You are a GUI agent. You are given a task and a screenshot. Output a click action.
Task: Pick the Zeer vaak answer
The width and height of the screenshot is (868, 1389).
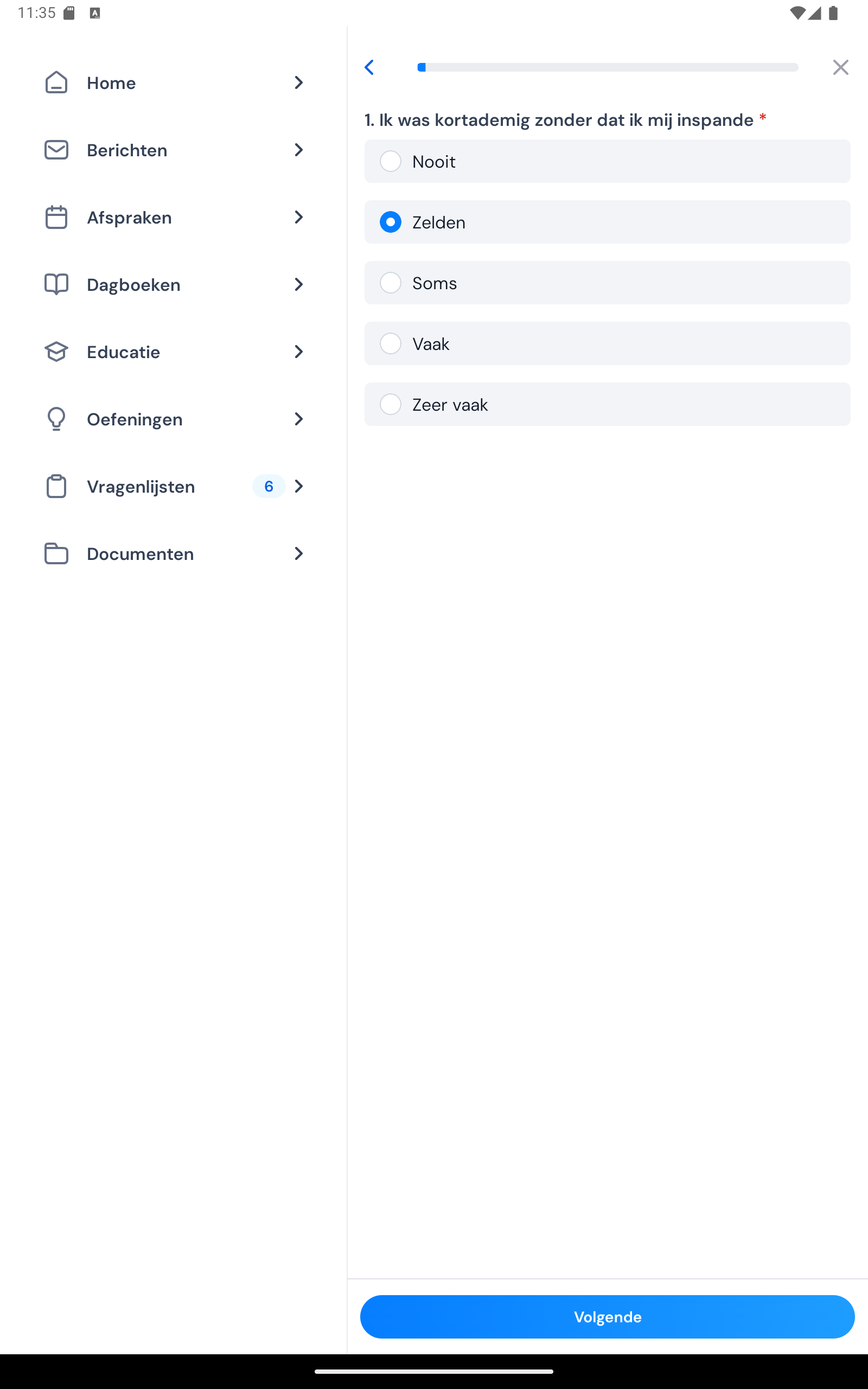(391, 405)
